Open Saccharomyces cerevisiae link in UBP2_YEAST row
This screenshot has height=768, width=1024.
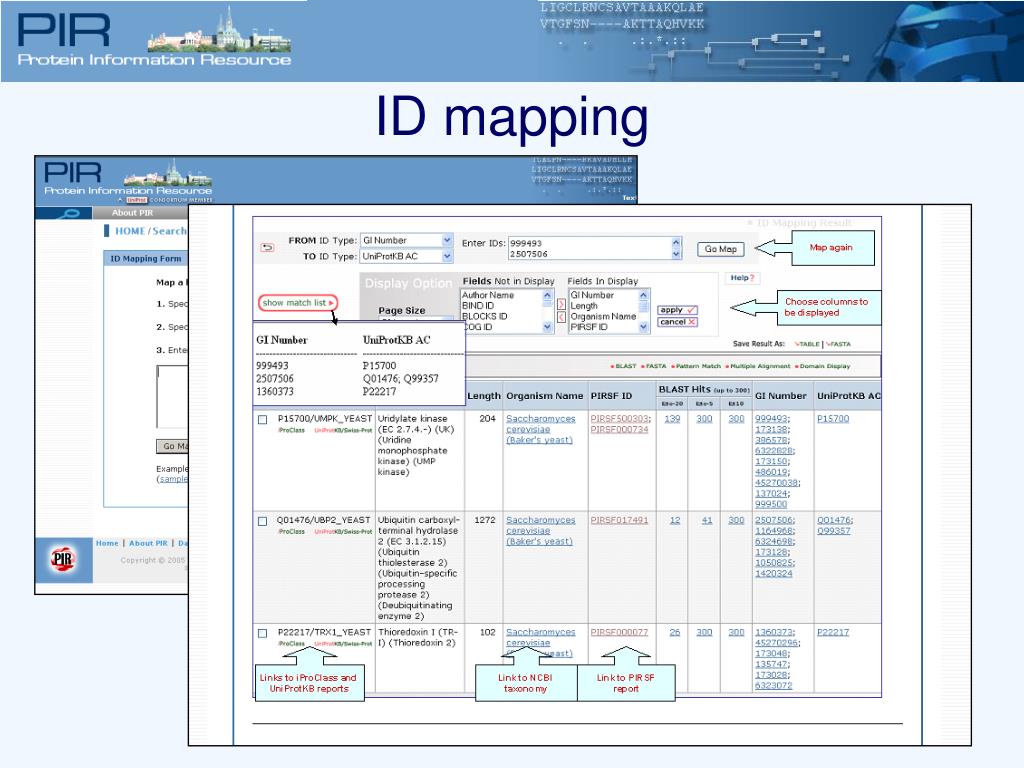[540, 530]
